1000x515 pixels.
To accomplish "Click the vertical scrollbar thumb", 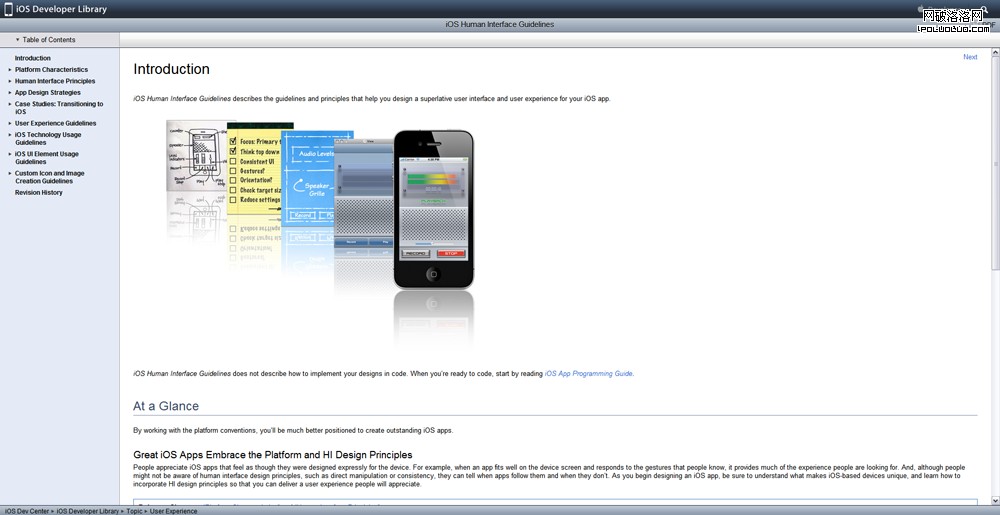I will click(x=996, y=163).
